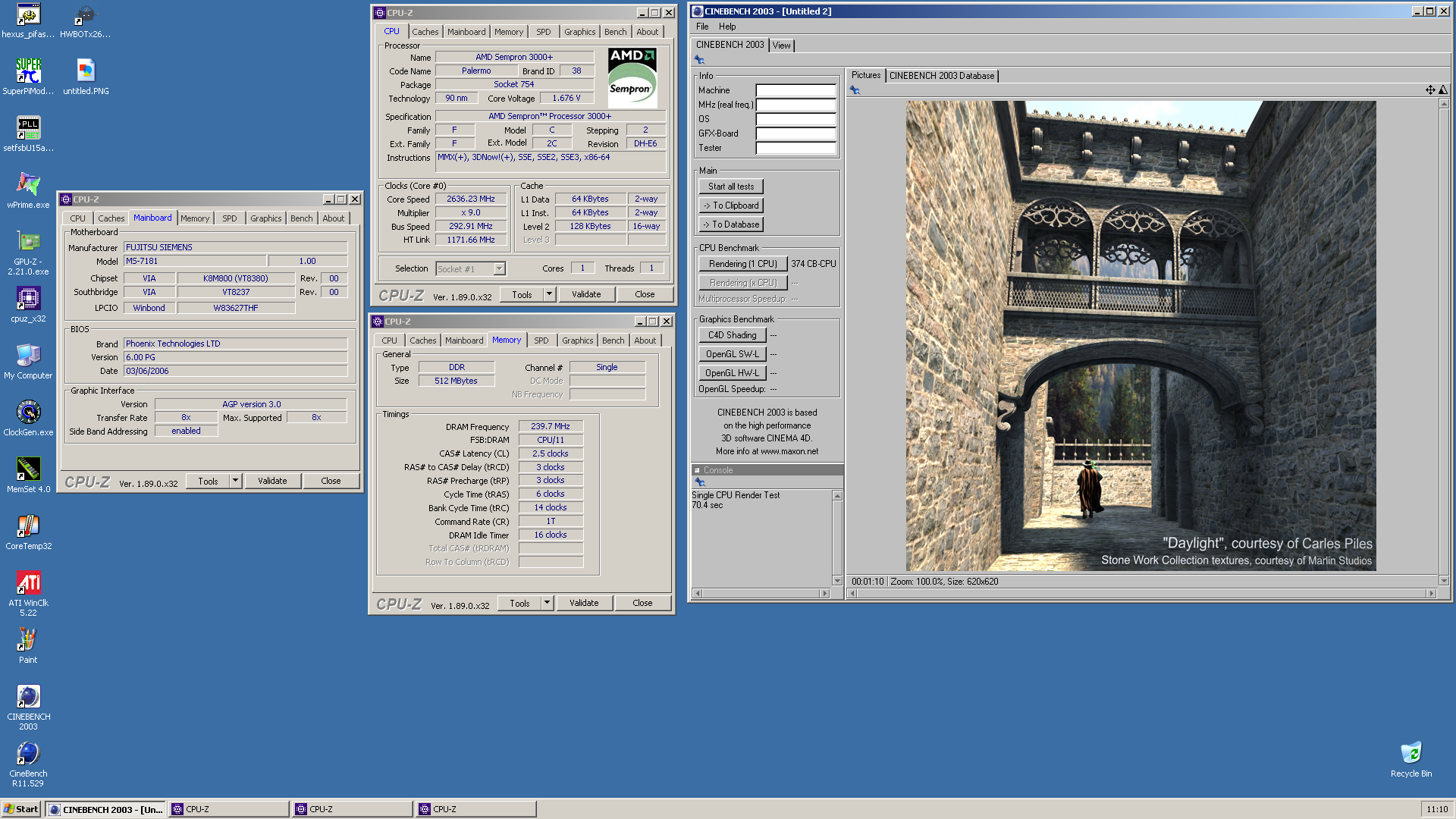Viewport: 1456px width, 819px height.
Task: Click the rendered Daylight image
Action: (1141, 336)
